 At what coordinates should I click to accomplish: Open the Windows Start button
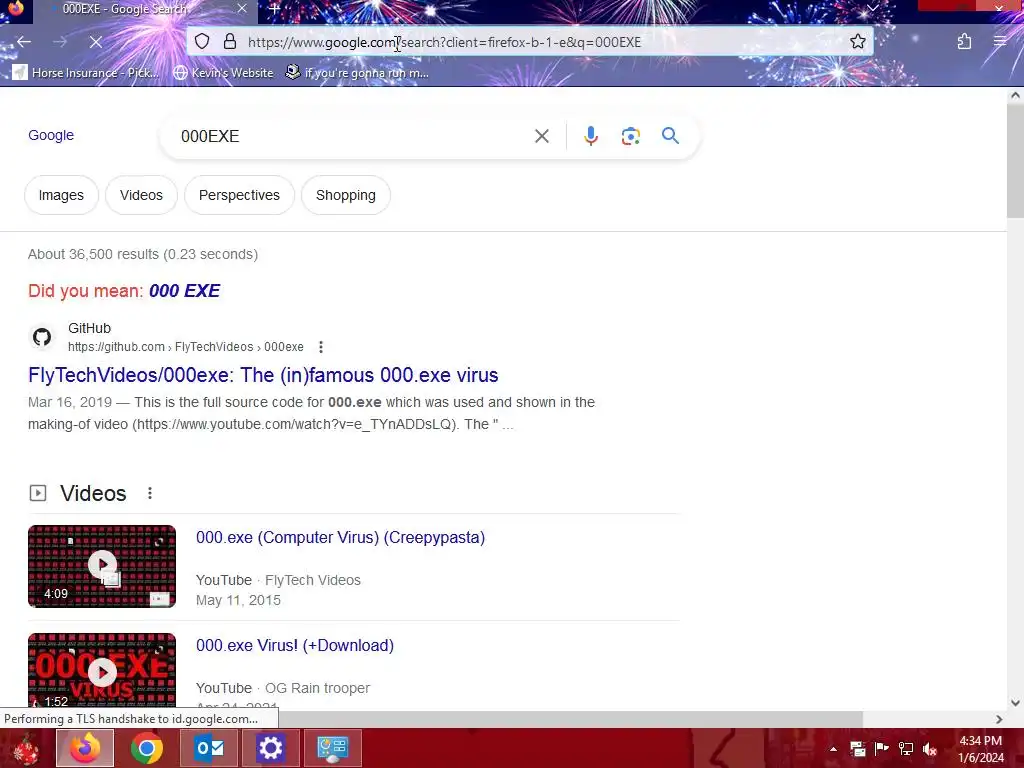click(x=25, y=748)
